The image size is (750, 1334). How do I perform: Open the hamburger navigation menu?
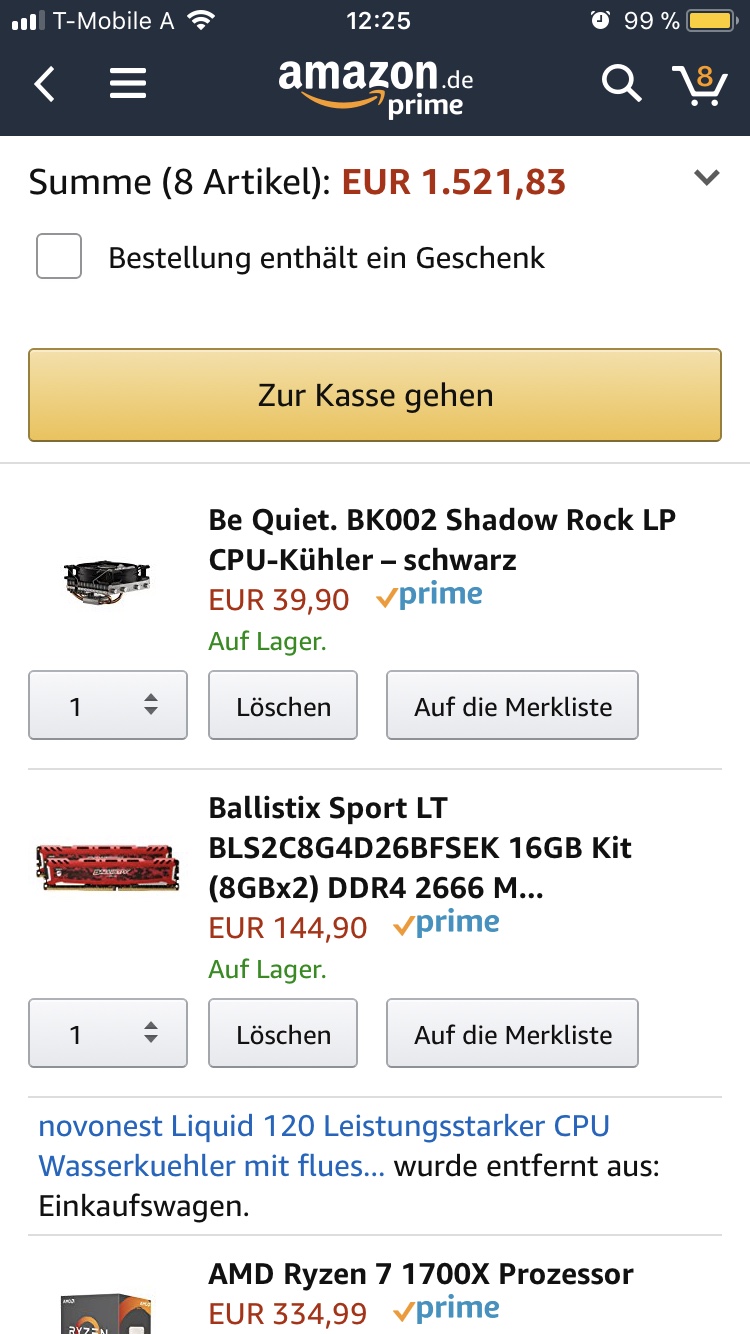[128, 83]
